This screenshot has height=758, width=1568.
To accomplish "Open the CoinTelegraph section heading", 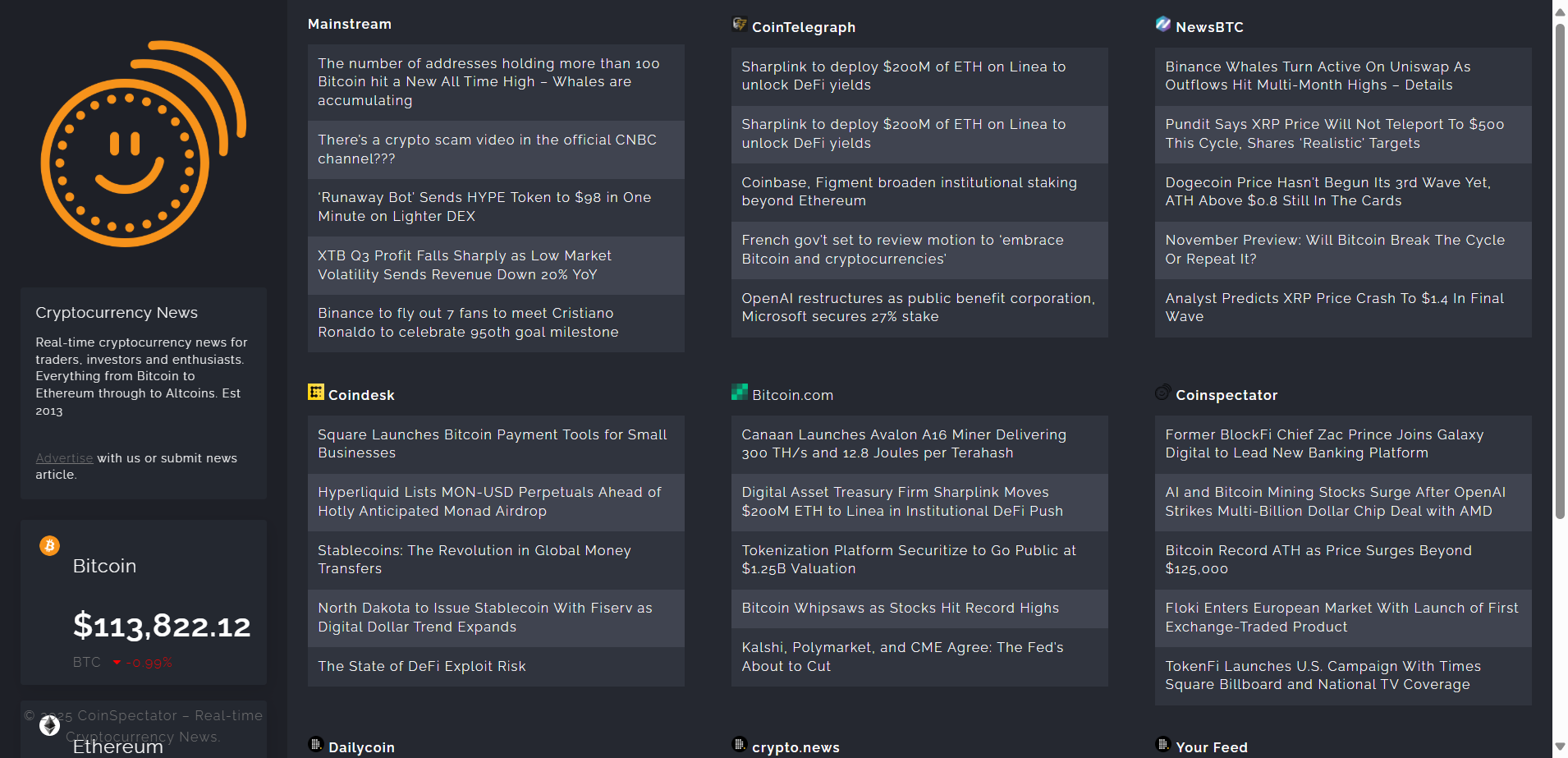I will point(803,27).
